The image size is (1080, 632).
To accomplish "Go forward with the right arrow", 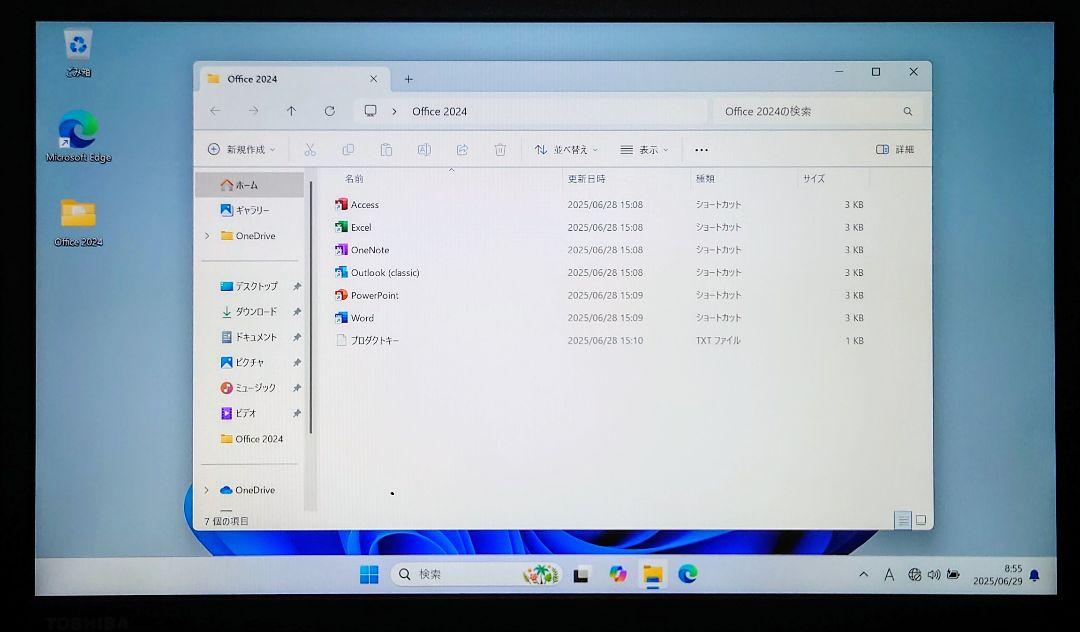I will (x=253, y=111).
